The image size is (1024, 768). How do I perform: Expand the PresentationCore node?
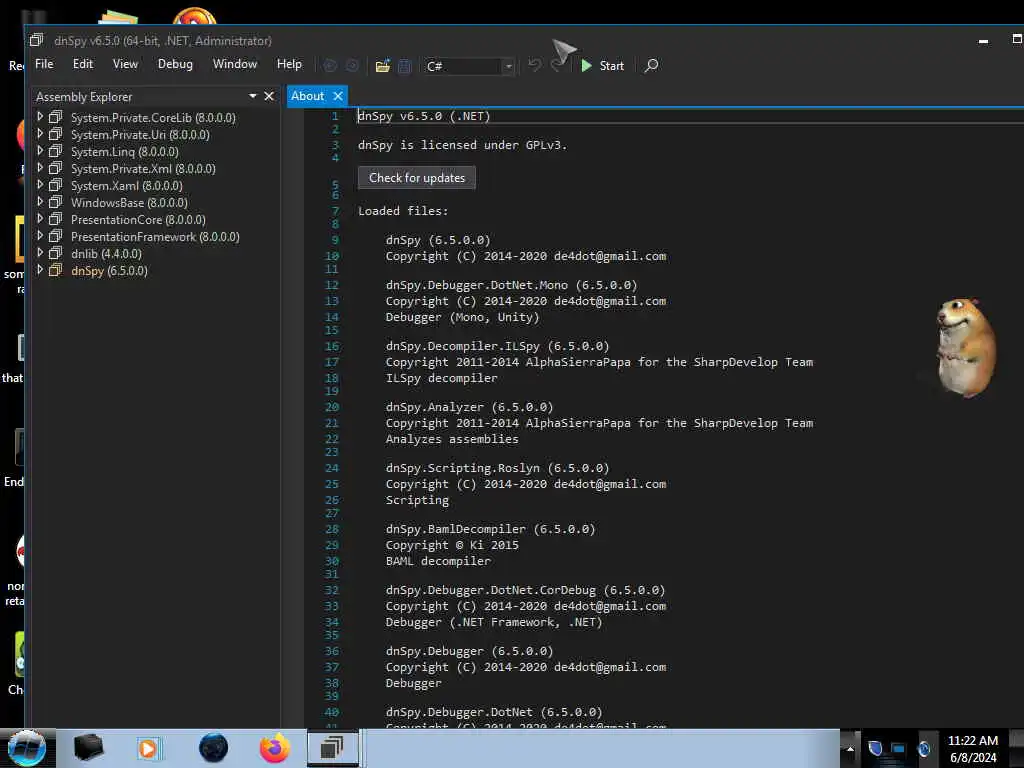click(40, 218)
